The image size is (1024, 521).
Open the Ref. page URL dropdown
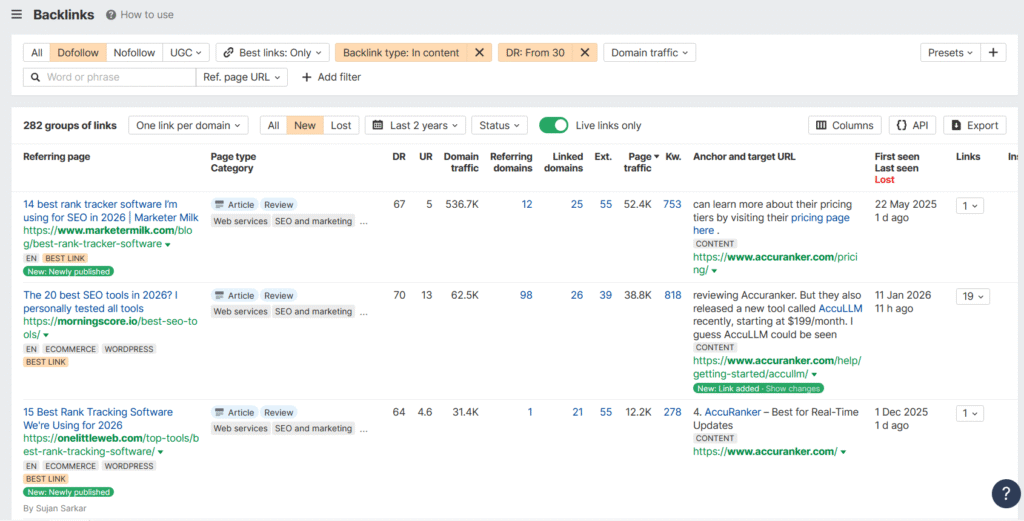(242, 77)
